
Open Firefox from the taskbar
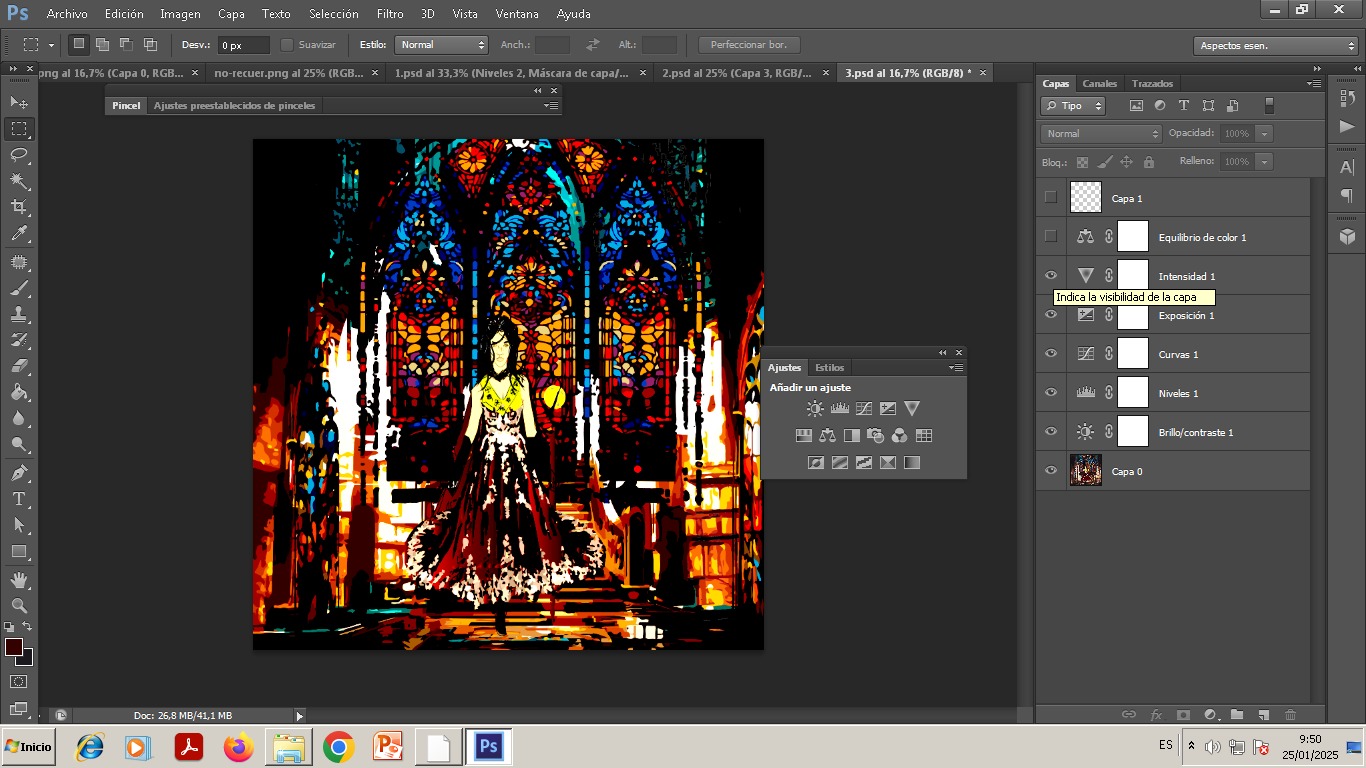[238, 747]
